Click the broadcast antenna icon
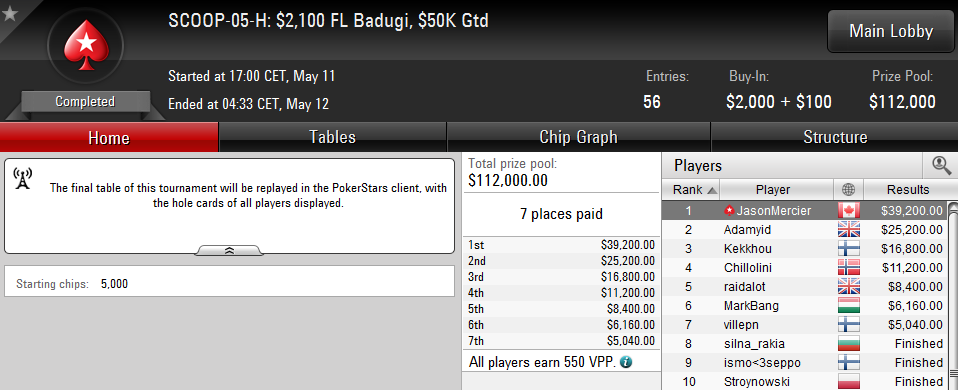Image resolution: width=958 pixels, height=390 pixels. click(x=23, y=178)
